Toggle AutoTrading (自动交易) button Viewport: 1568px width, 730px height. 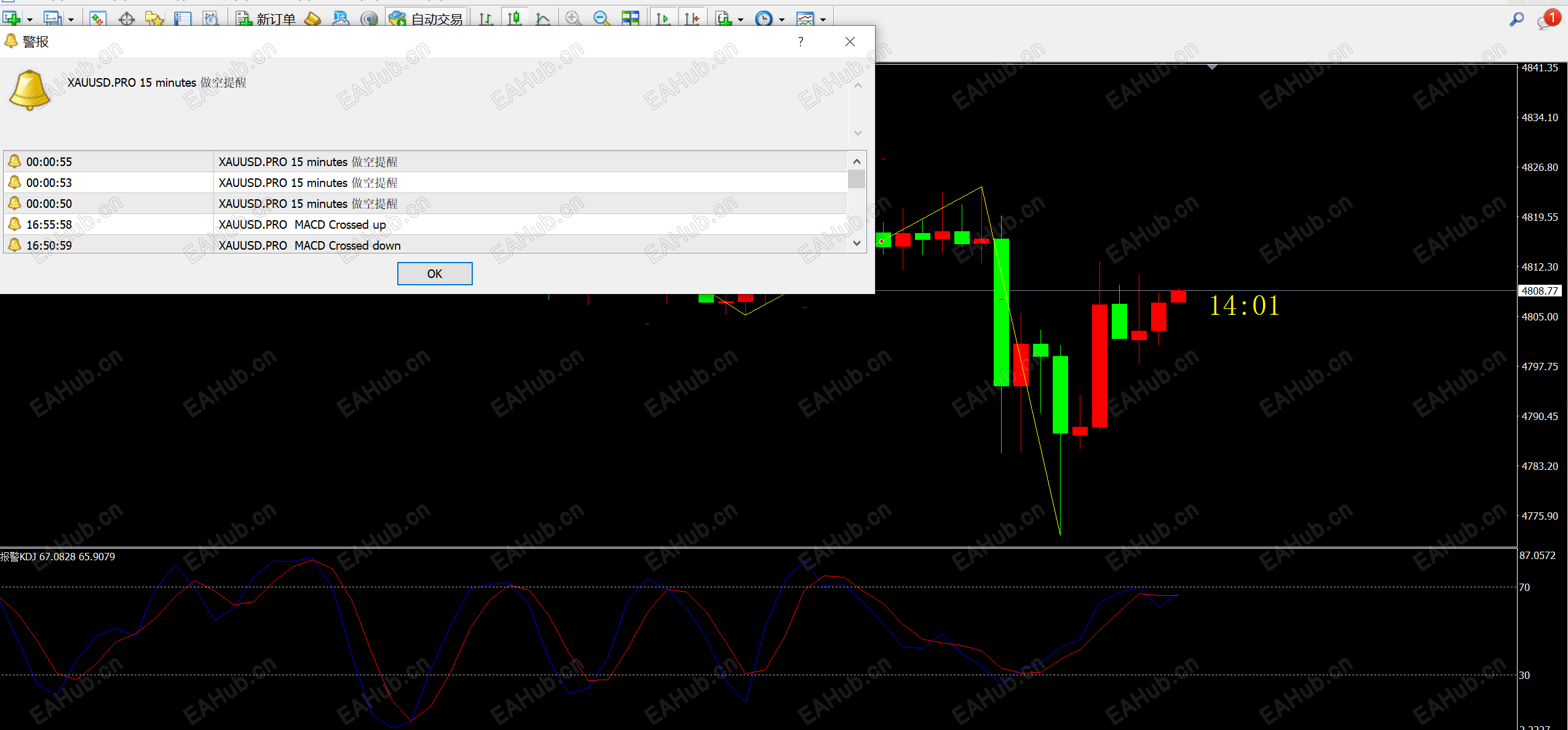[x=426, y=19]
